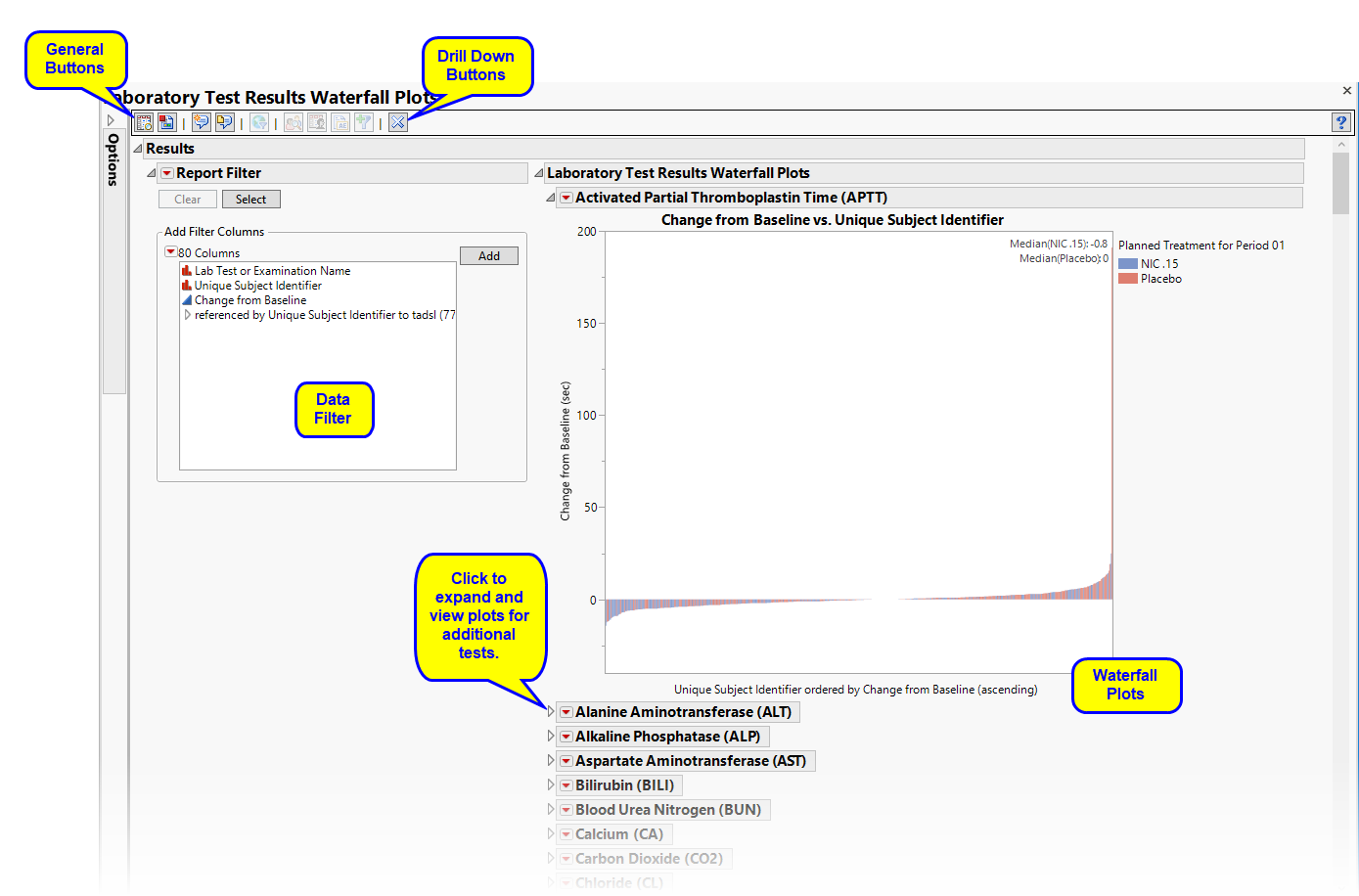Viewport: 1359px width, 896px height.
Task: Click the scrollbar up arrow
Action: coord(1340,145)
